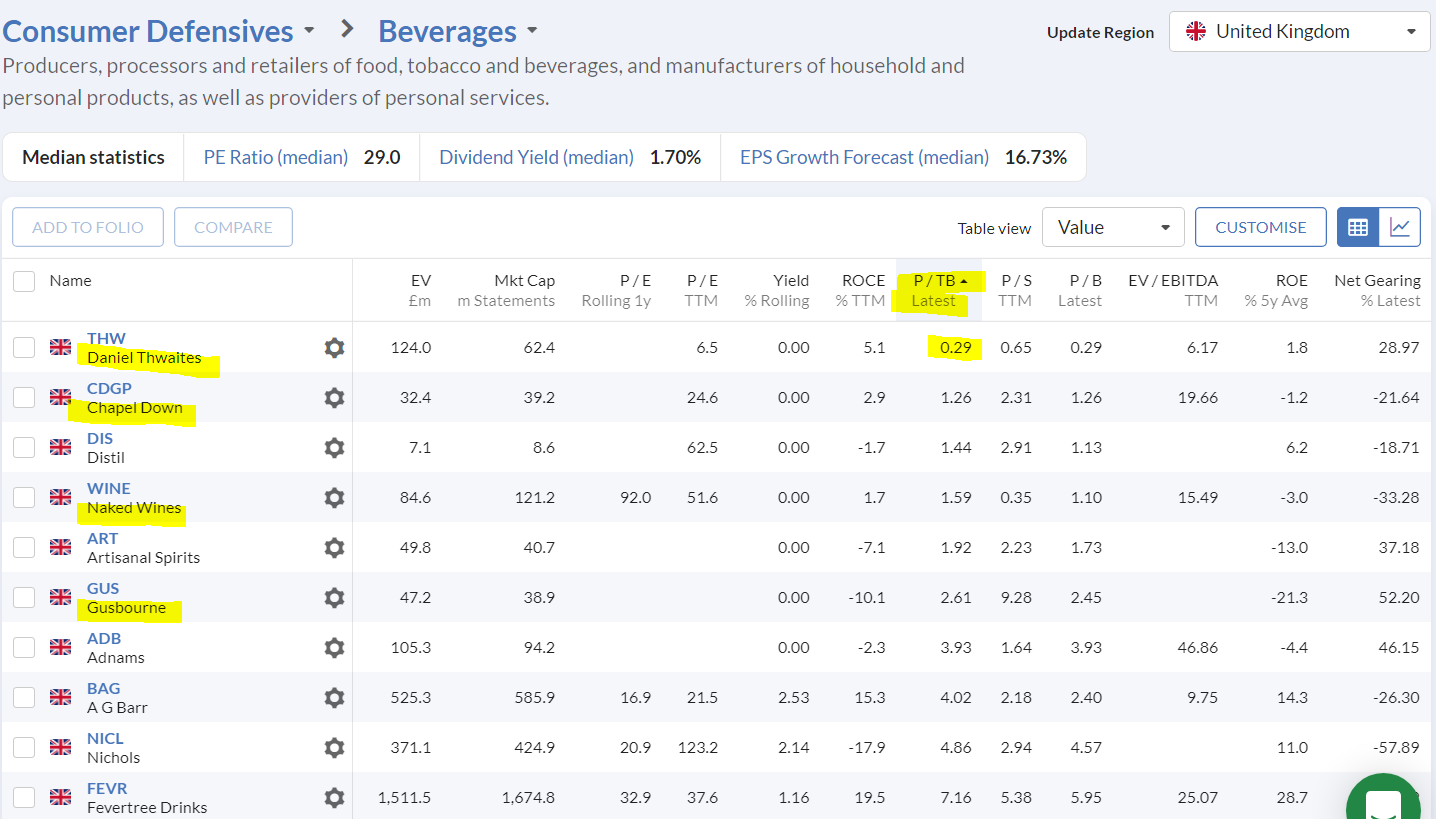Select Naked Wines rolling P/E 92.0

[x=635, y=498]
